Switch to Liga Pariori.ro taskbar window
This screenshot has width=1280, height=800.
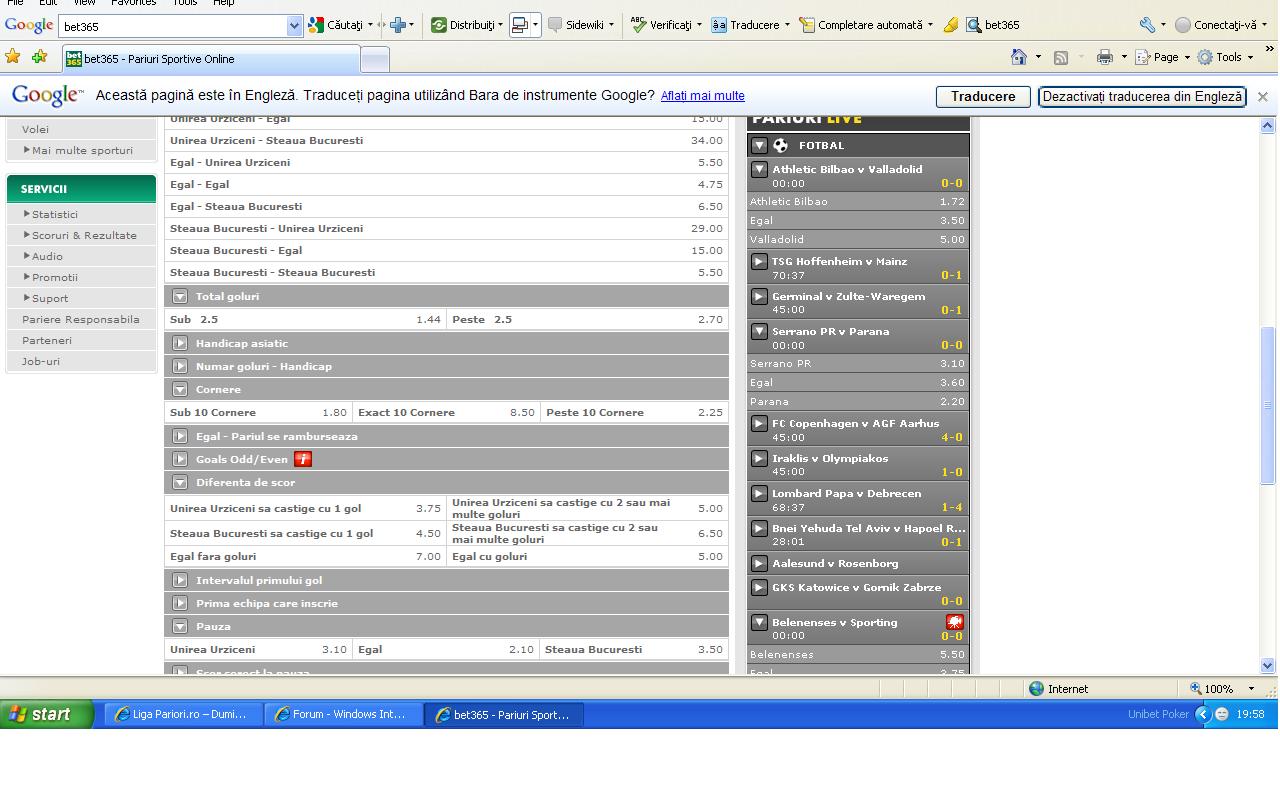[x=181, y=714]
